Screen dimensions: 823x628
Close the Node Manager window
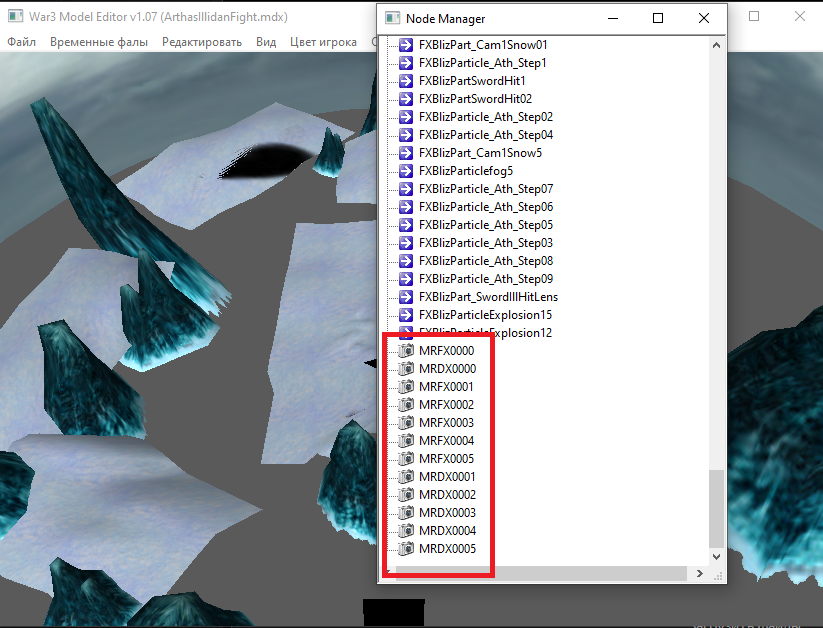(x=704, y=18)
